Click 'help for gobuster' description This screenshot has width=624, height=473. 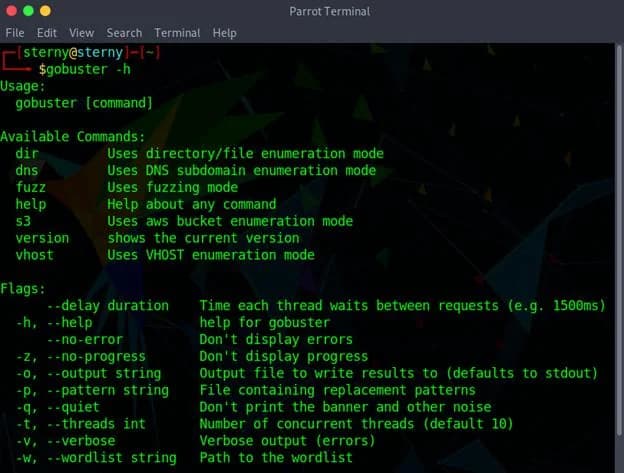[x=265, y=323]
